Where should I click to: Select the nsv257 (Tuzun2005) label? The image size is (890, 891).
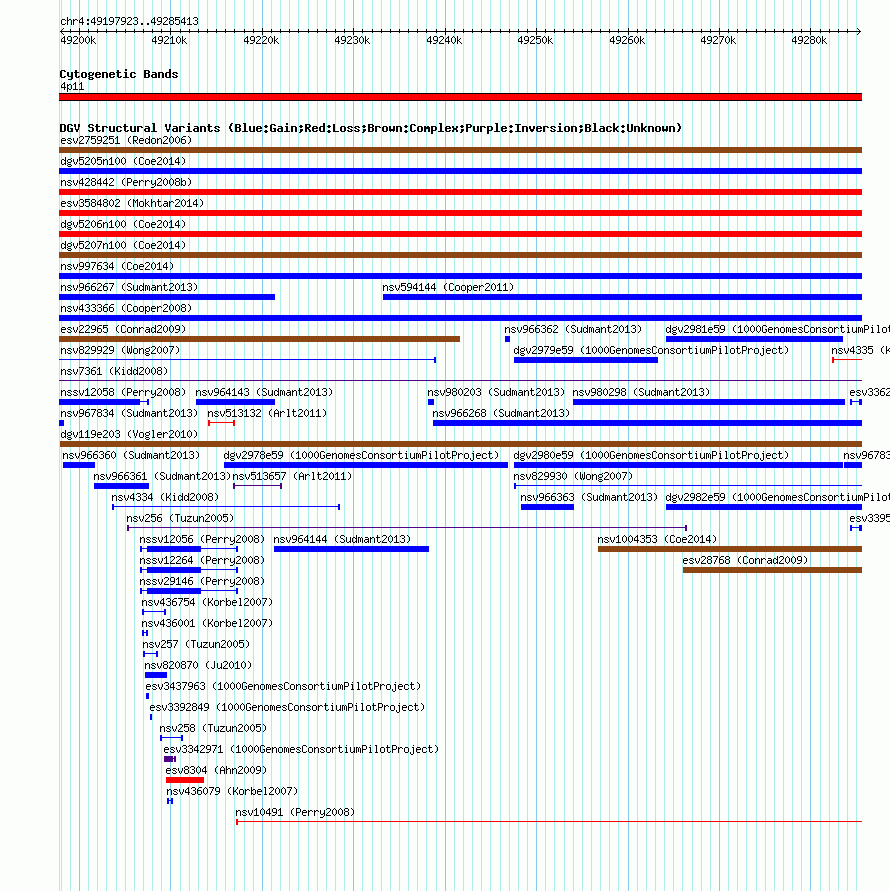[x=196, y=644]
